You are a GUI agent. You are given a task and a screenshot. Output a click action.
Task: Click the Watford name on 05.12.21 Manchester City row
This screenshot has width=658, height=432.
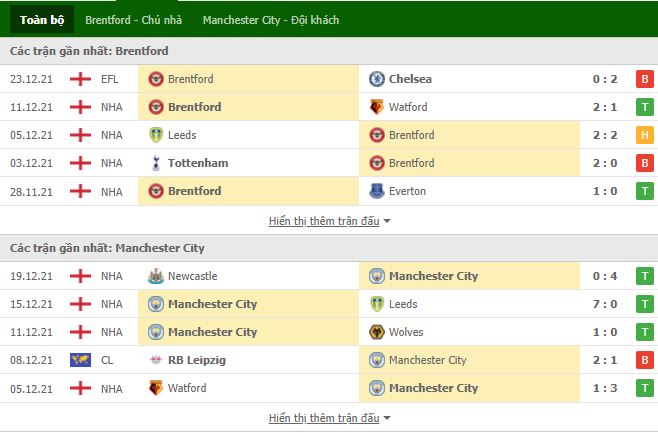coord(187,388)
